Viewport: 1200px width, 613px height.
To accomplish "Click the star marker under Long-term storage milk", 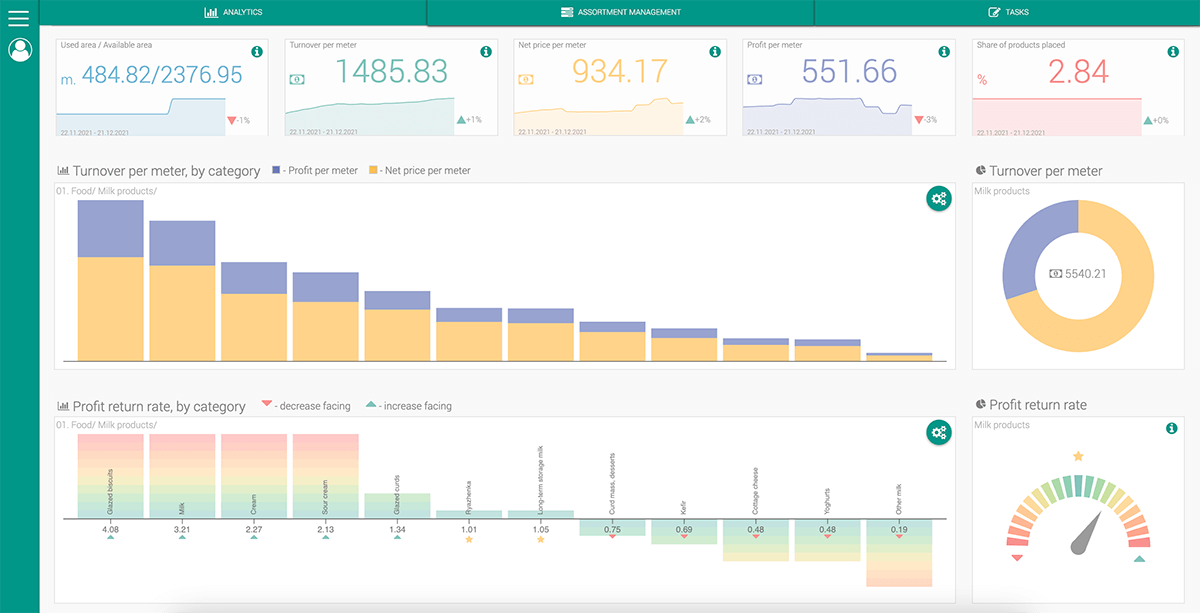I will coord(539,538).
